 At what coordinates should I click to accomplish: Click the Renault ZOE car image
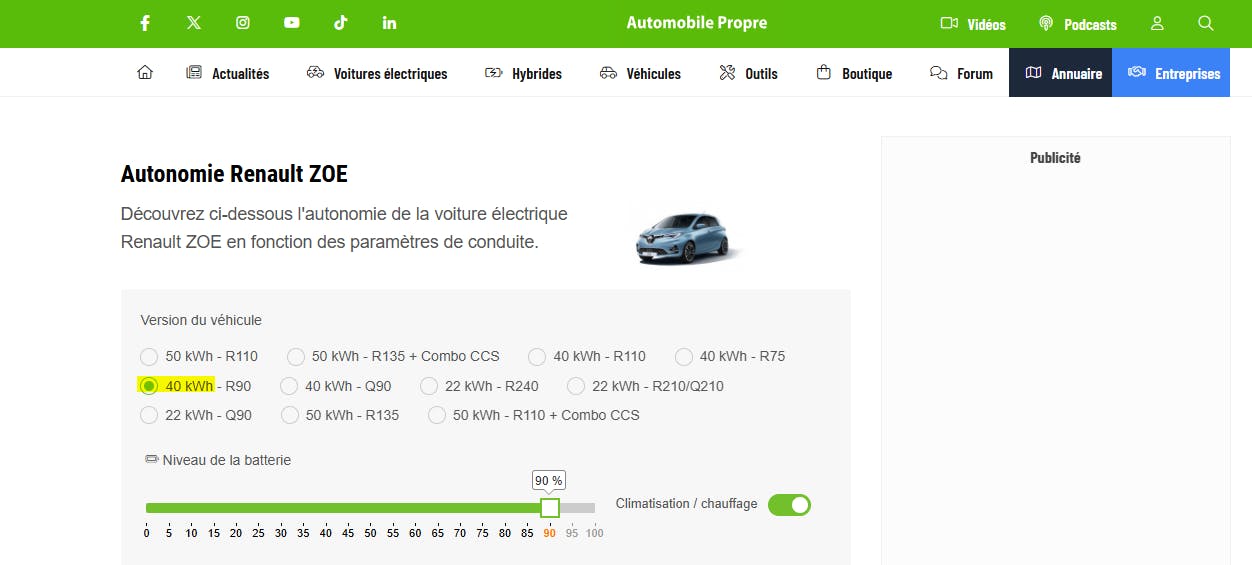point(685,238)
